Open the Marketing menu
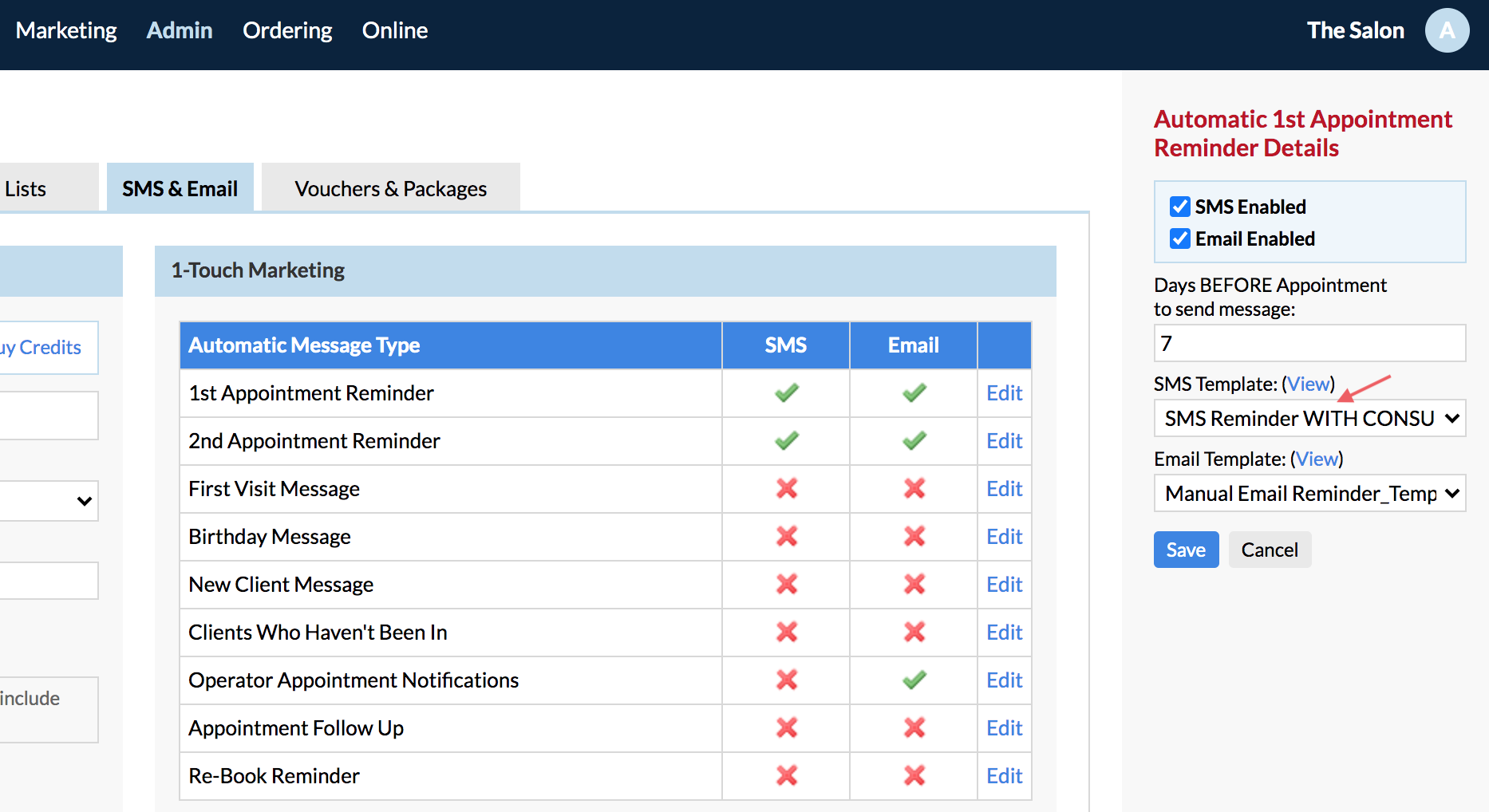Viewport: 1489px width, 812px height. tap(66, 30)
